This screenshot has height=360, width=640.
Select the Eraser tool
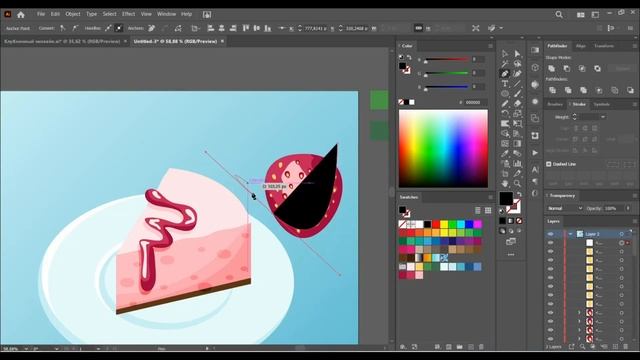[x=517, y=104]
